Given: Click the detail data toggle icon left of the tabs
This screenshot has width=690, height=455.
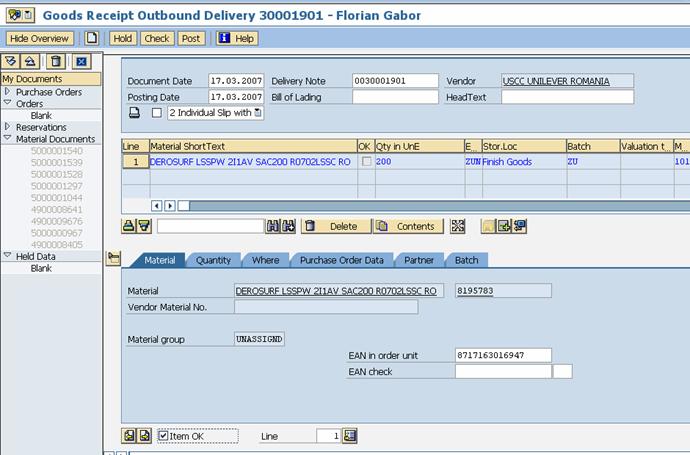Looking at the screenshot, I should click(113, 258).
